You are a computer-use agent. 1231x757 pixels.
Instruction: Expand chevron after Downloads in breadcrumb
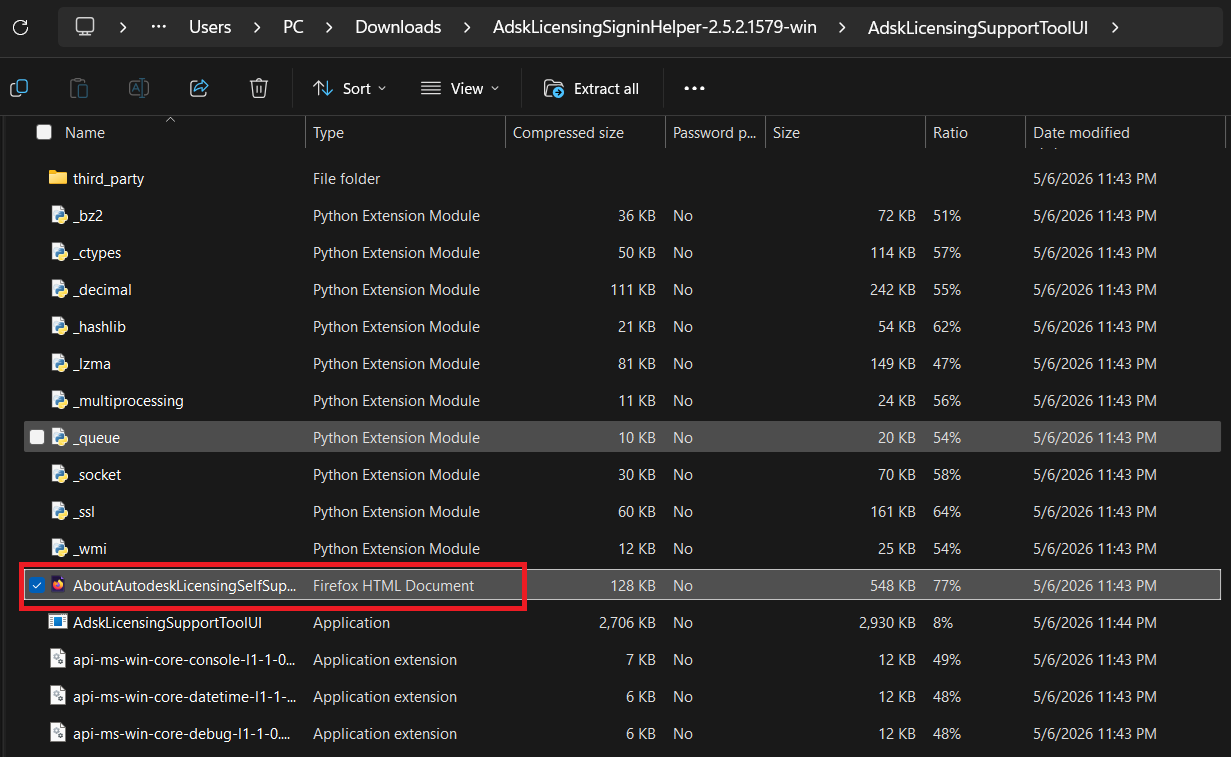[x=467, y=27]
